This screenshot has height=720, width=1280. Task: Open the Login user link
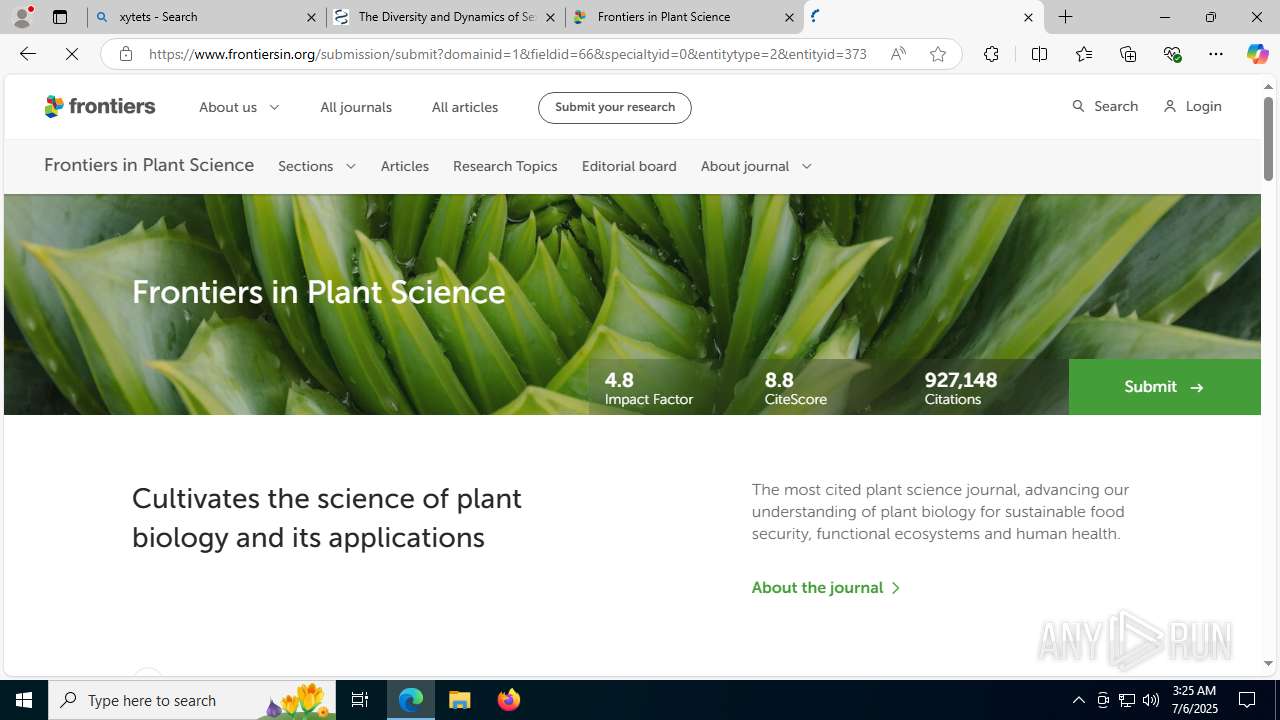pyautogui.click(x=1192, y=106)
